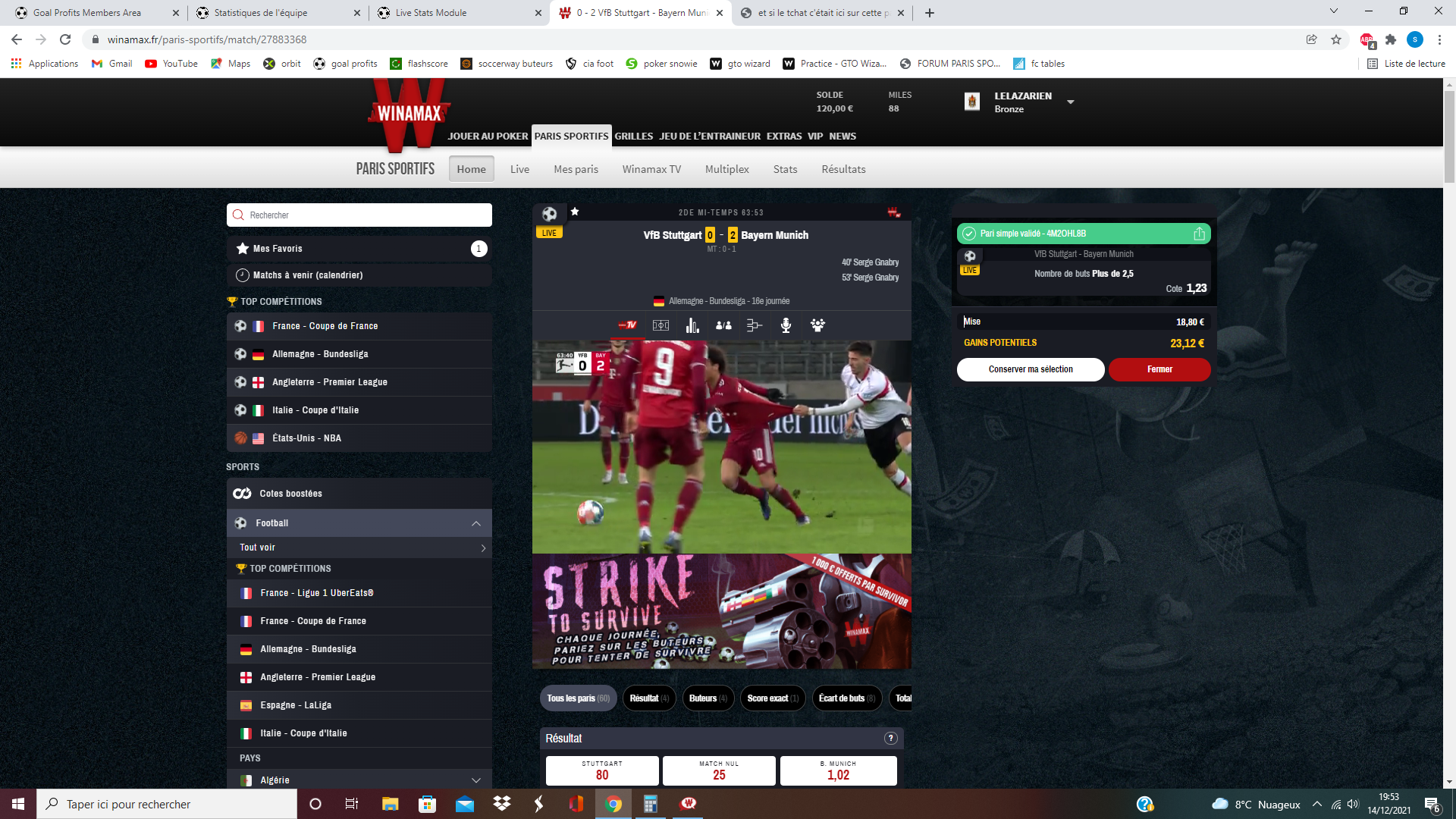Screen dimensions: 1456x819
Task: Open États-Unis - NBA competition
Action: (x=359, y=438)
